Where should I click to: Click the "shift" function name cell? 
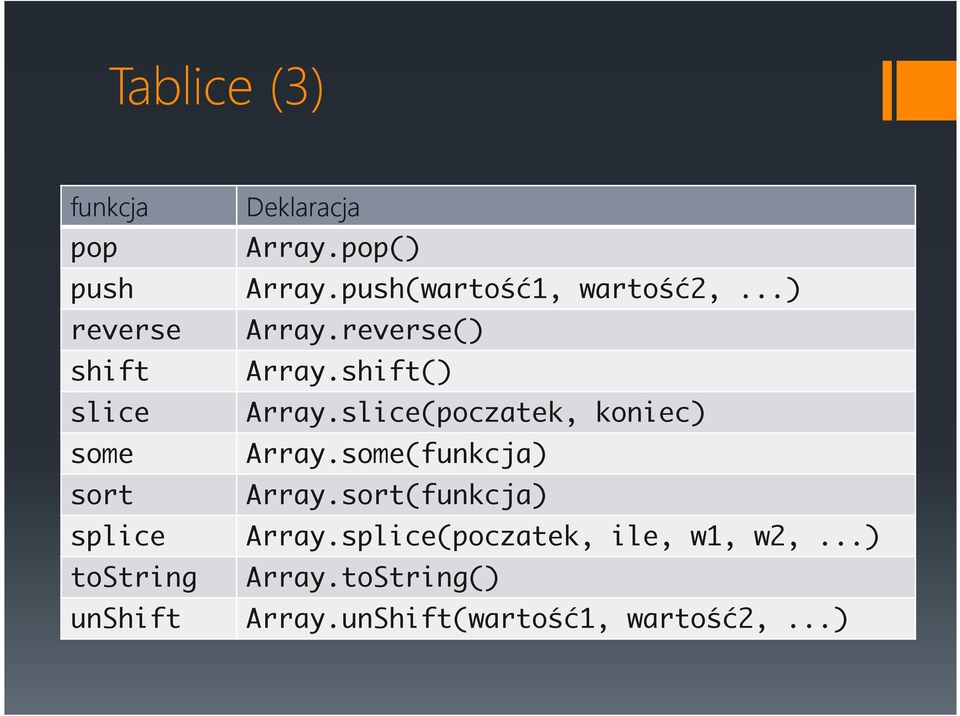(149, 371)
